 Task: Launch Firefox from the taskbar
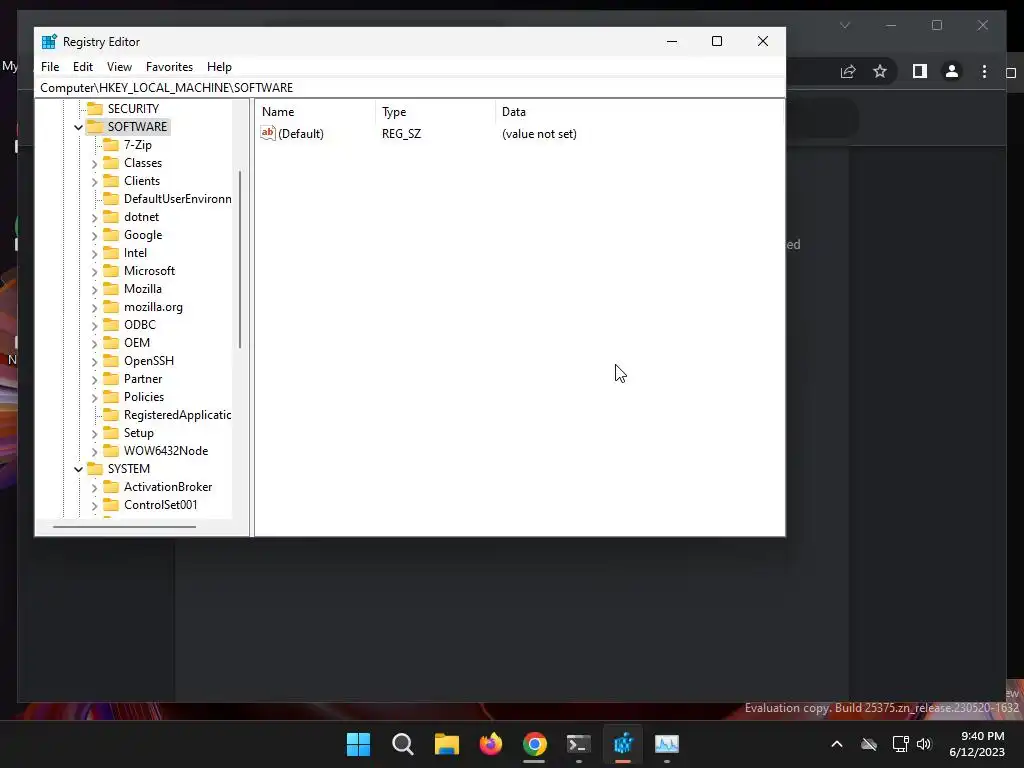coord(490,744)
